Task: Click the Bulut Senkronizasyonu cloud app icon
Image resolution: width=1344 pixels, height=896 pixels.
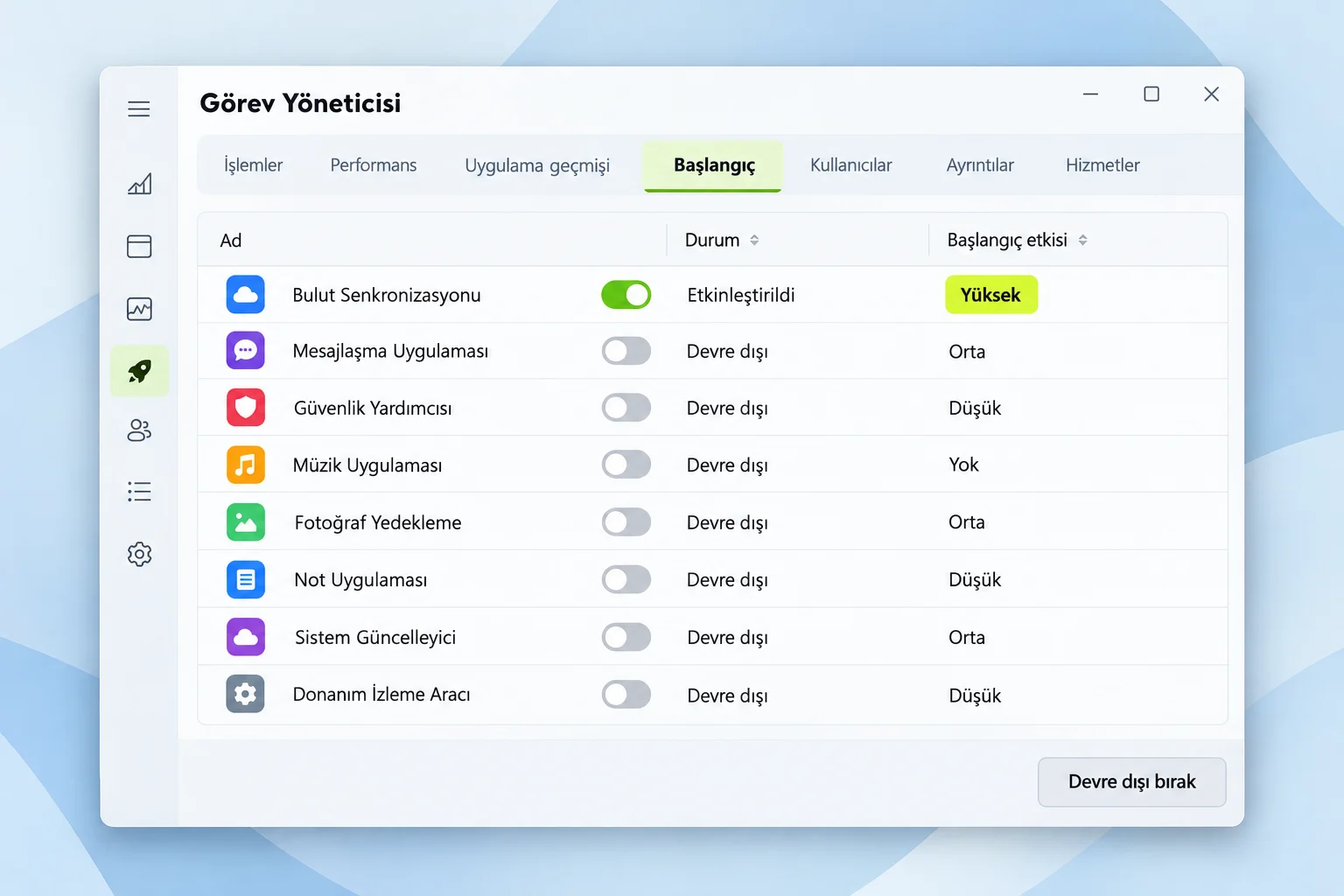Action: [x=246, y=294]
